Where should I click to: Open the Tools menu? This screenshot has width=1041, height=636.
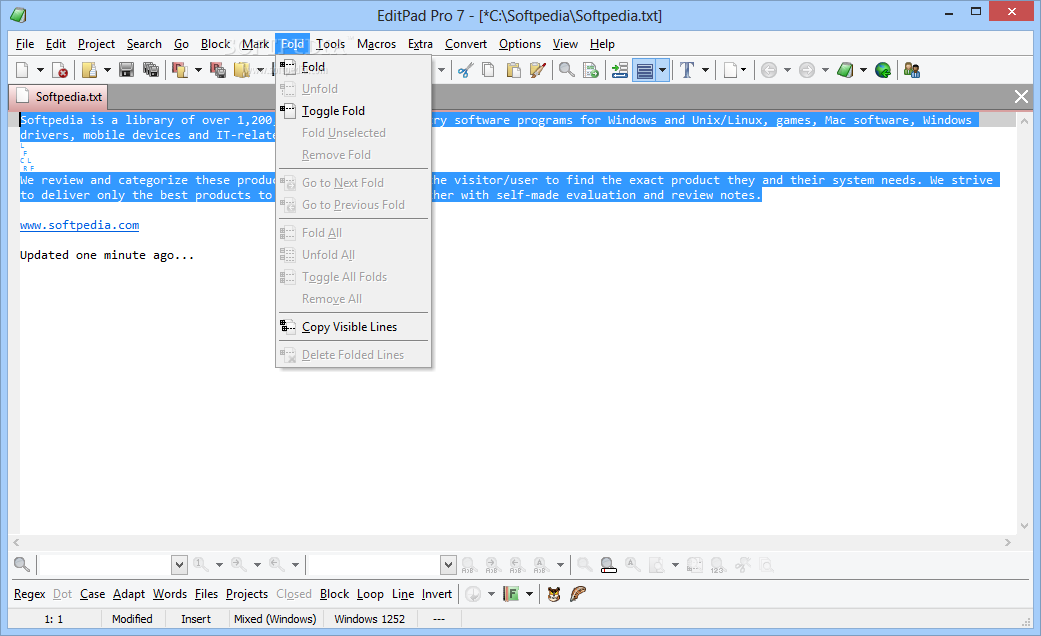[330, 44]
